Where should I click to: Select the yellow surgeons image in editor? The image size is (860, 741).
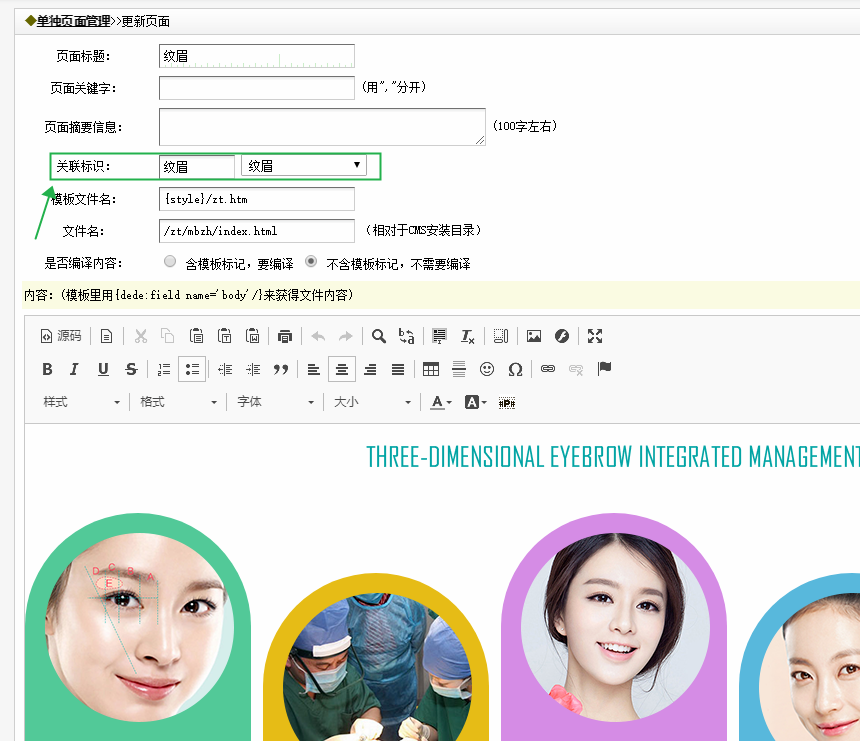pyautogui.click(x=376, y=657)
